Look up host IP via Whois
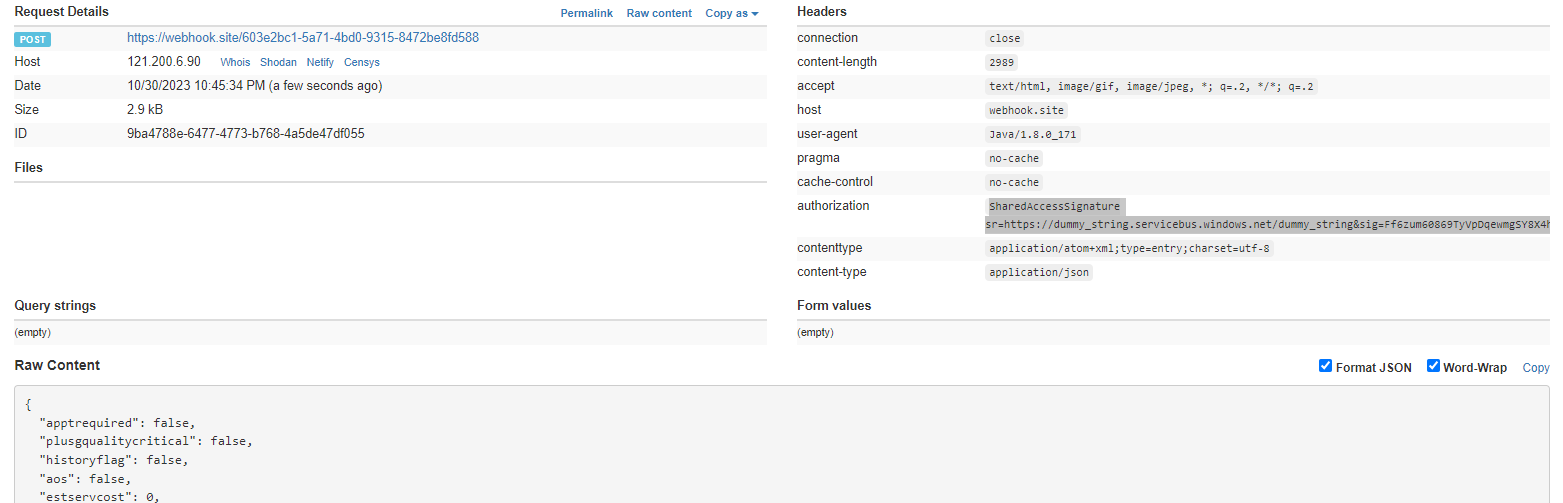The width and height of the screenshot is (1563, 503). pos(235,62)
